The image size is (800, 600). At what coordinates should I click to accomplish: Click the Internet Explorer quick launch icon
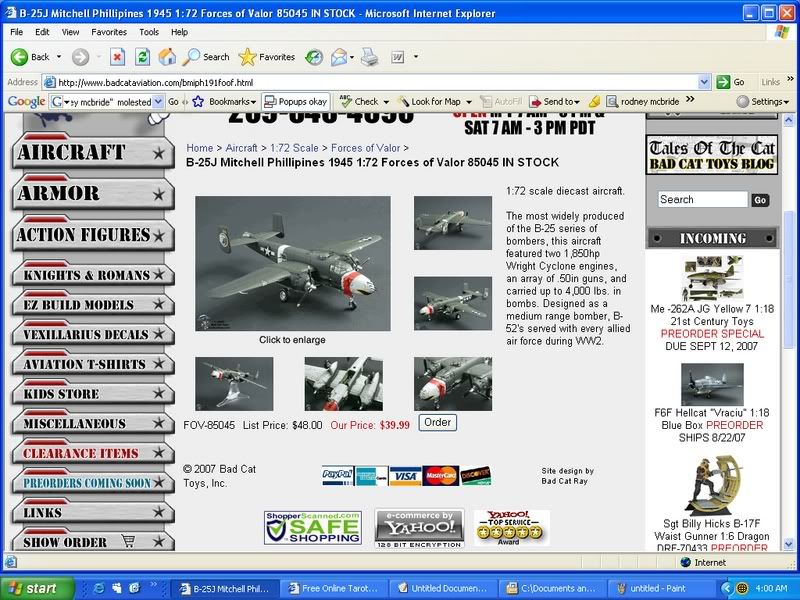99,588
